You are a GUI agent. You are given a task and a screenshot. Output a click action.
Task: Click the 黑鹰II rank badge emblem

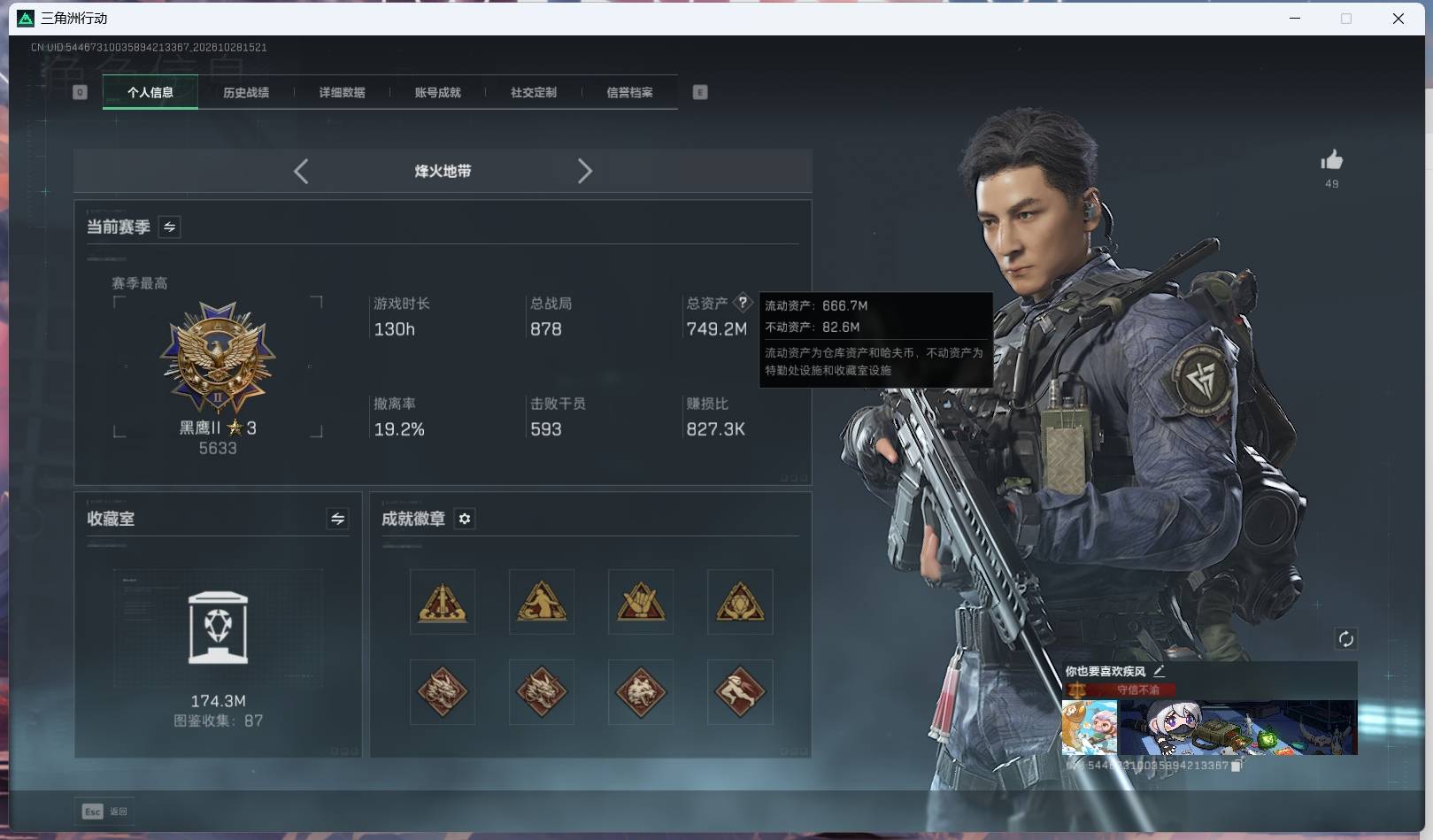(x=218, y=358)
